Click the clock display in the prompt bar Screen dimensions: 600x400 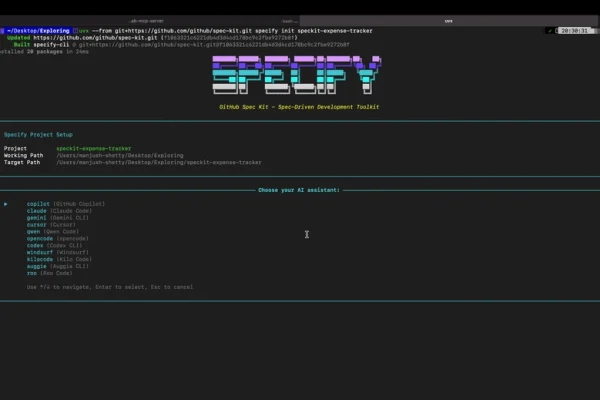point(574,31)
